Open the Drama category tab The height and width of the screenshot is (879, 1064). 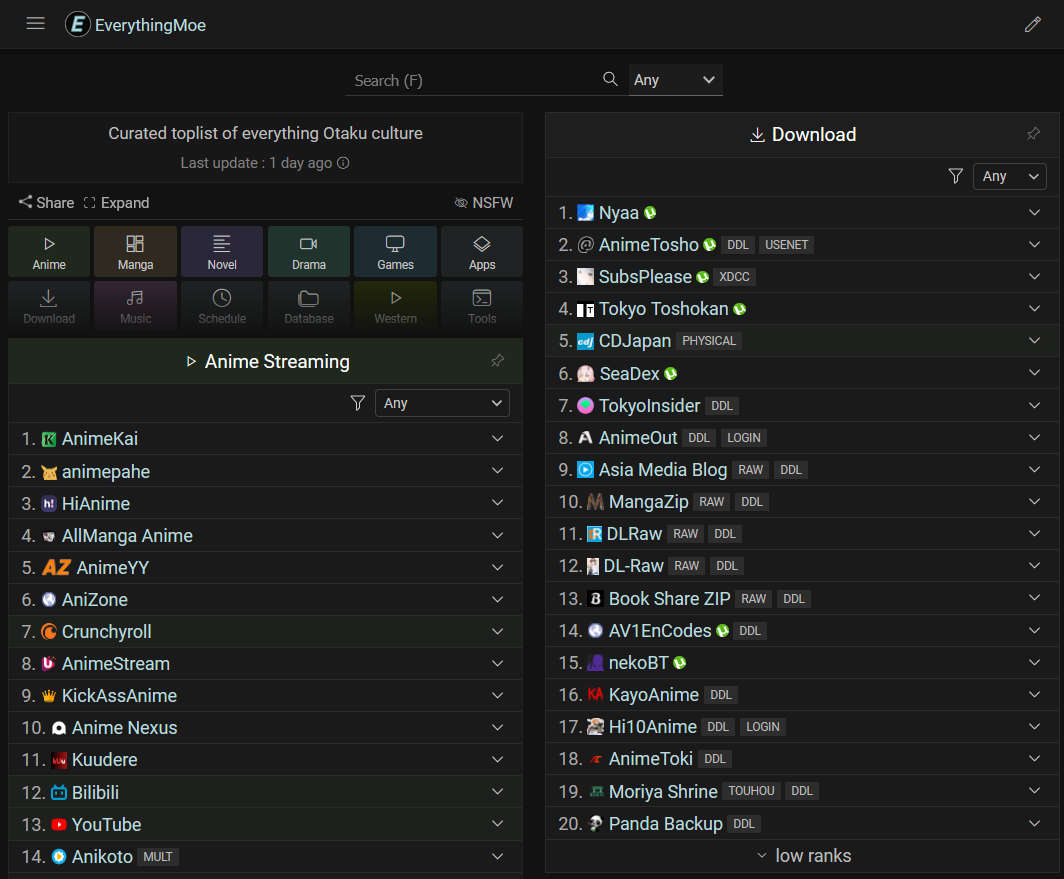point(309,252)
